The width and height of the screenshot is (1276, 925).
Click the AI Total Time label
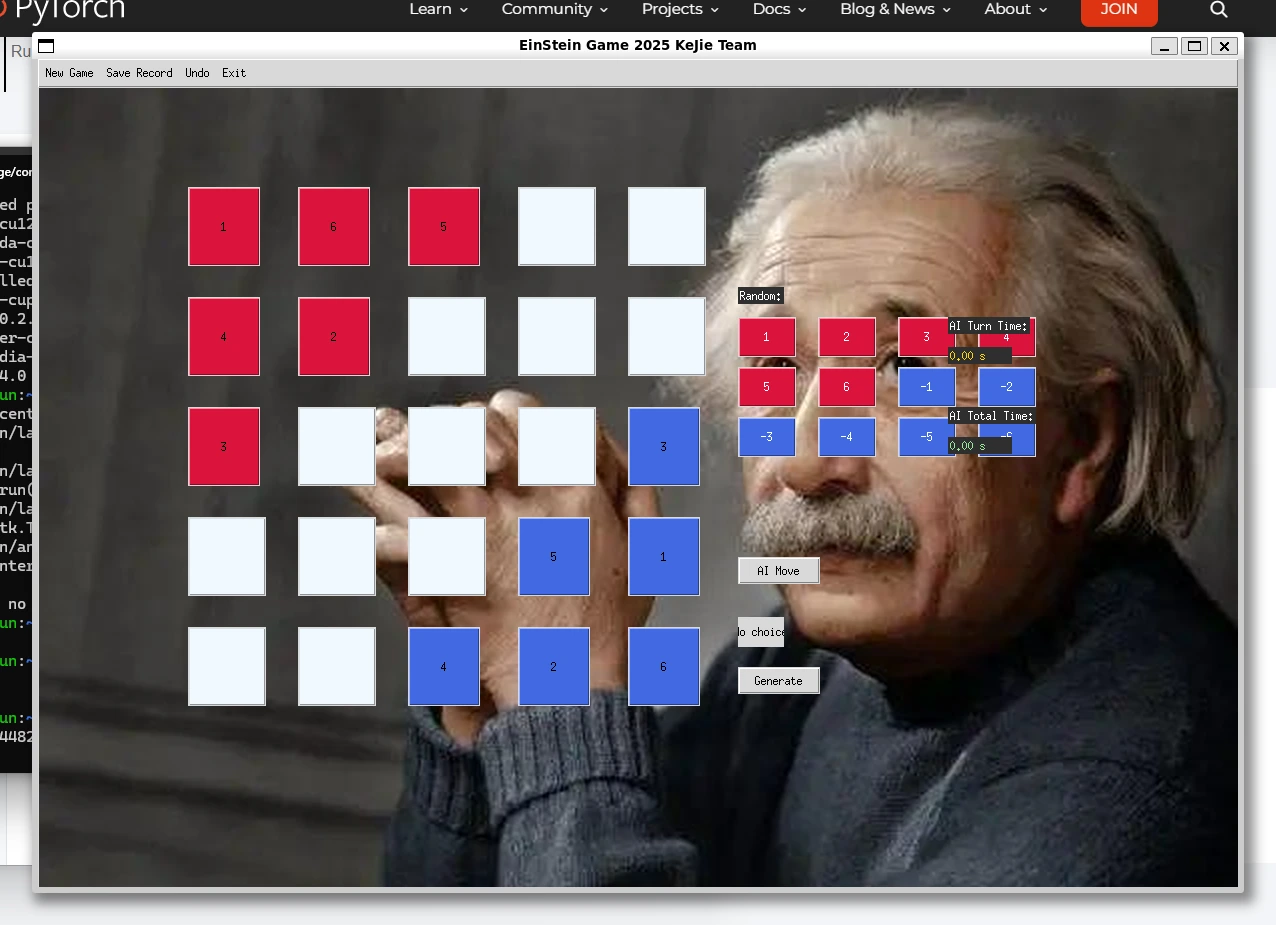pos(992,416)
